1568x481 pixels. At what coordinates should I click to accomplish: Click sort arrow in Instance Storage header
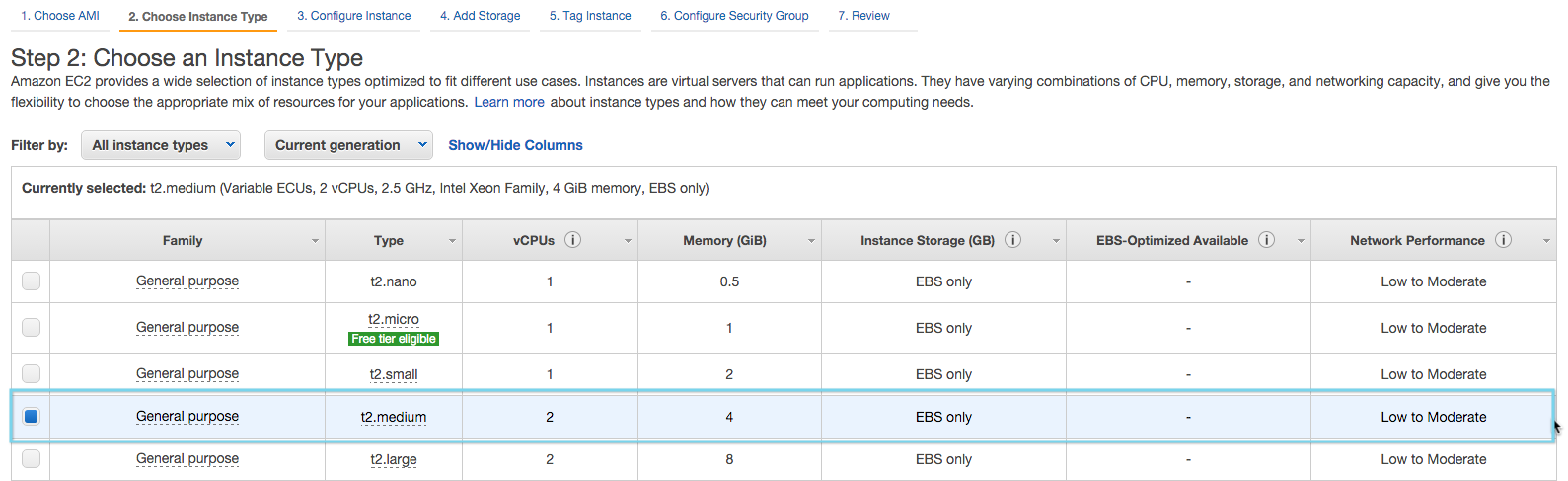click(1056, 241)
